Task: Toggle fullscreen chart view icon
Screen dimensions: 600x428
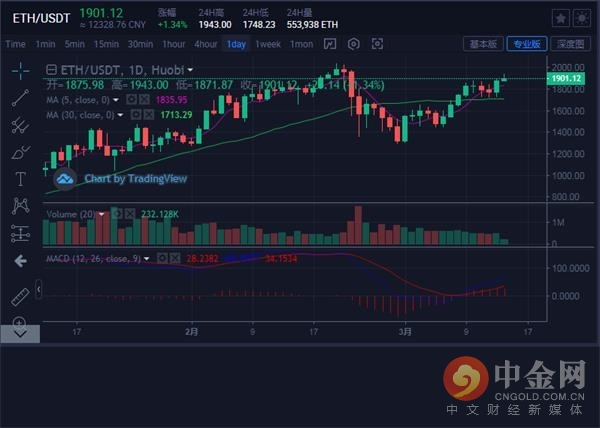Action: pos(377,44)
